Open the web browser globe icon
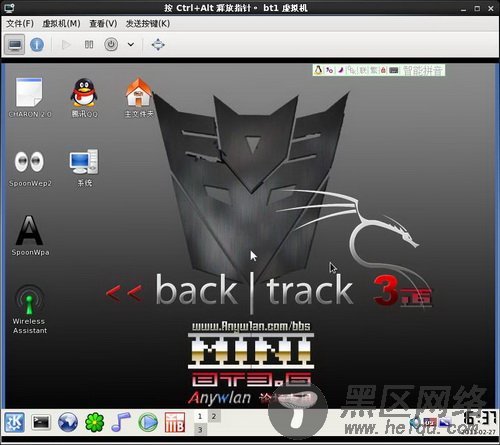The image size is (500, 445). click(68, 422)
